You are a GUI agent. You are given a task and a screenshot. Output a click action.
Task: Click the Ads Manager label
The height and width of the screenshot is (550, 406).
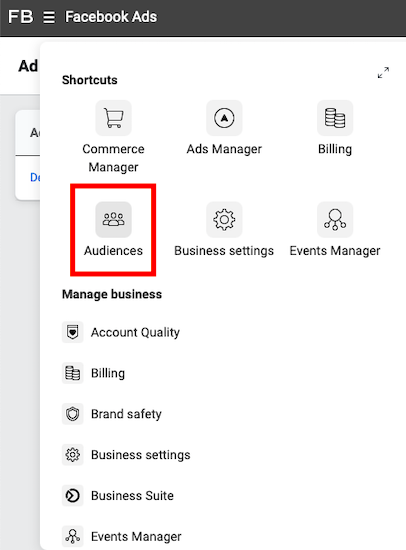click(224, 149)
